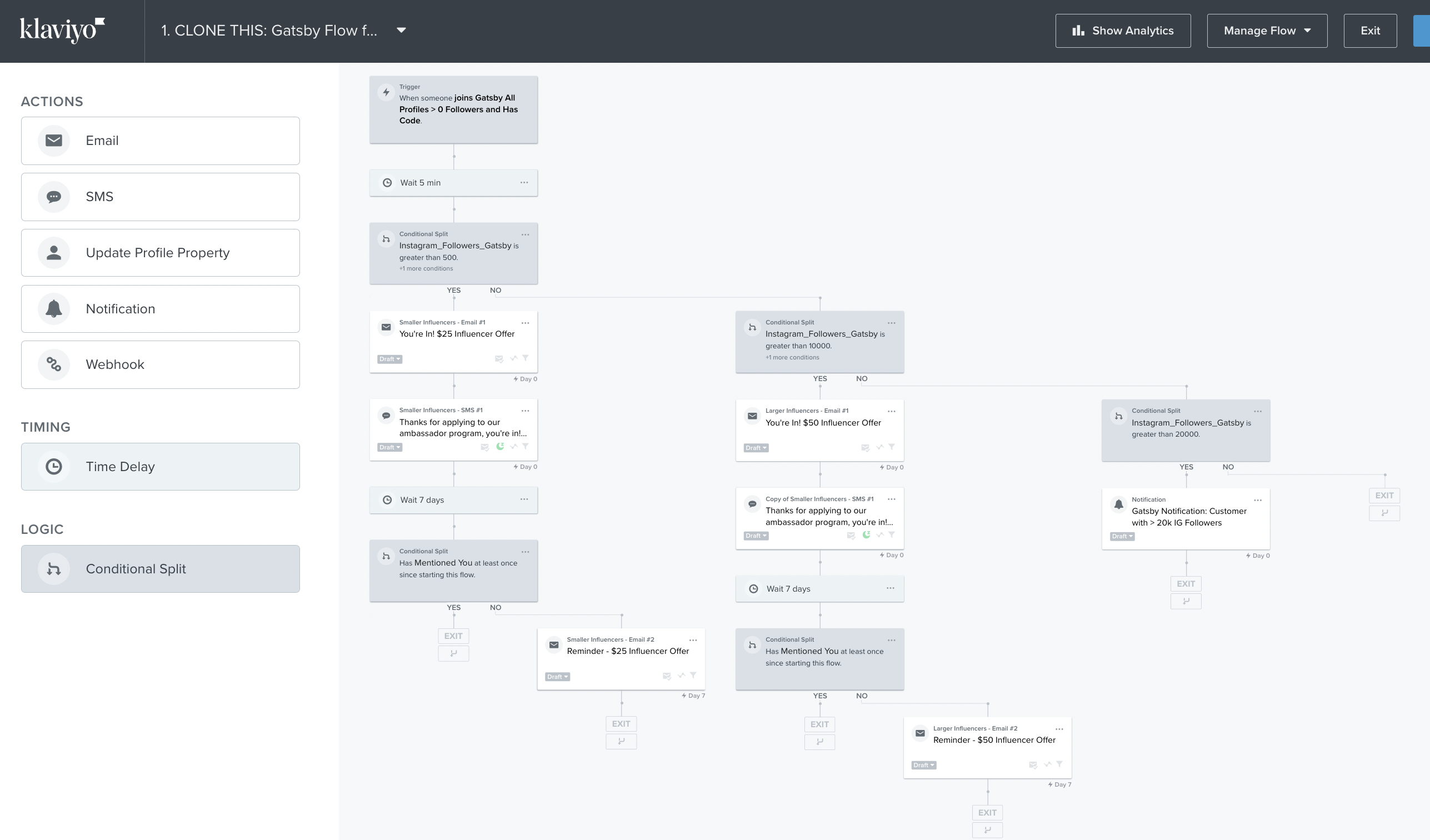The height and width of the screenshot is (840, 1430).
Task: Open options for the left Wait 7 days step
Action: (524, 499)
